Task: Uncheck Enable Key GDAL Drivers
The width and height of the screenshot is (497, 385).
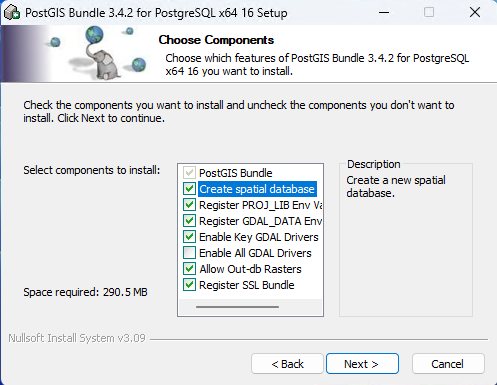Action: click(x=189, y=237)
